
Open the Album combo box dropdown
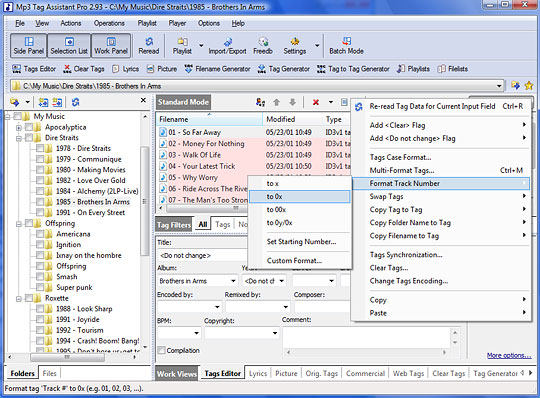(233, 281)
